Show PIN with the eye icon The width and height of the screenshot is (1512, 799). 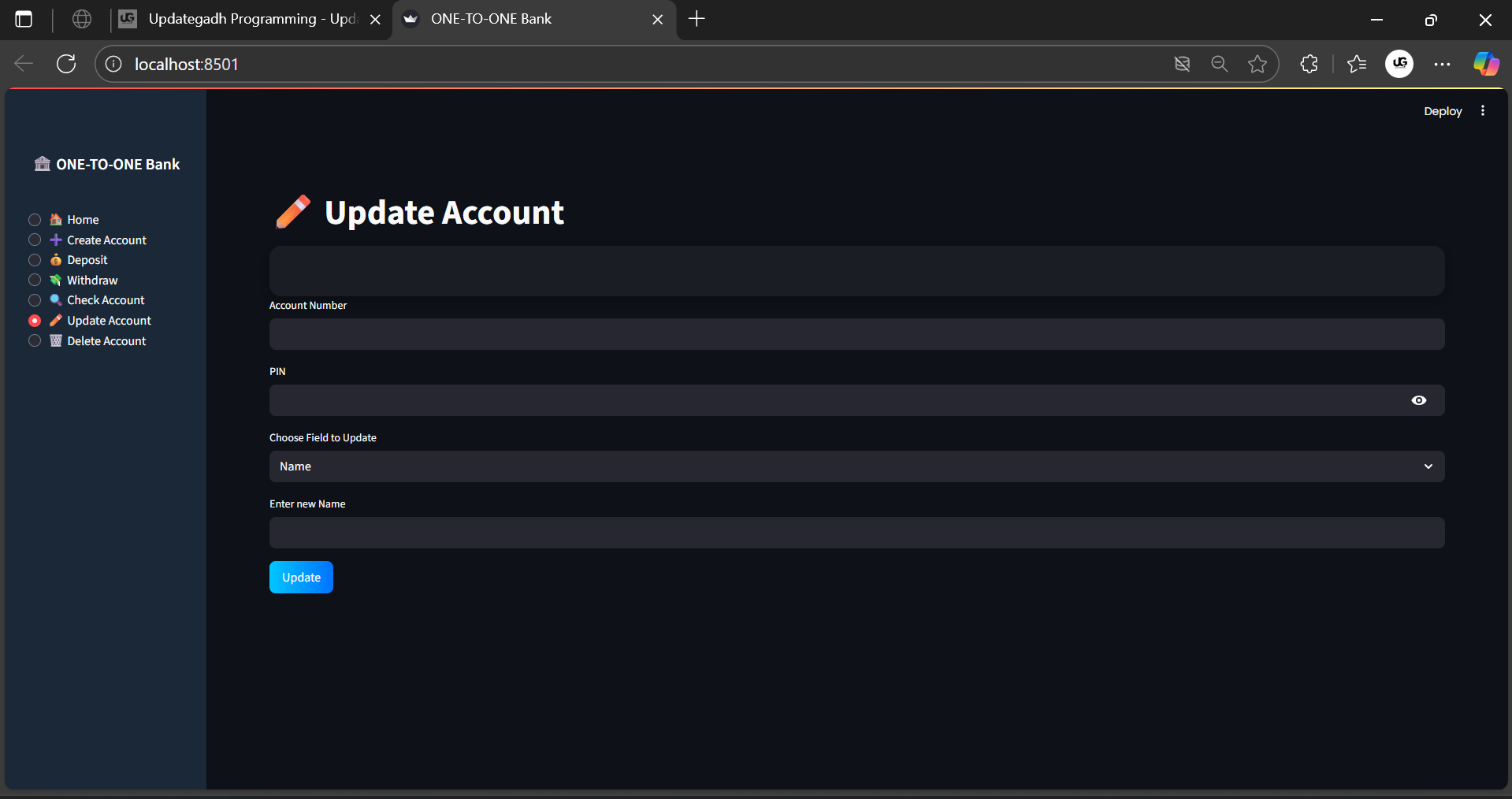pyautogui.click(x=1418, y=400)
